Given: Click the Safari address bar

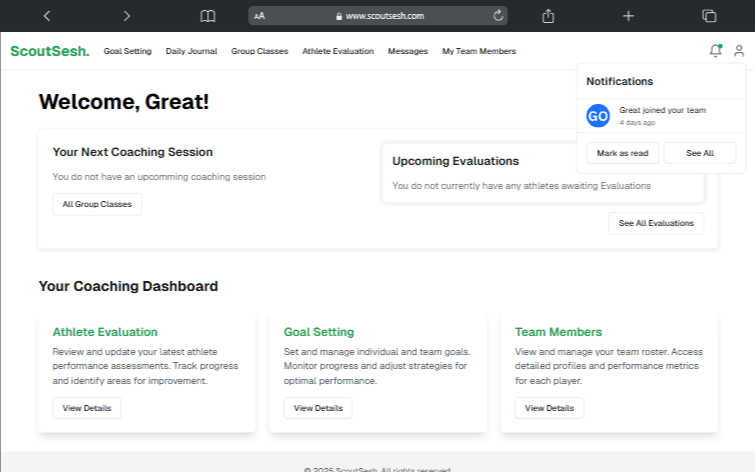Looking at the screenshot, I should point(378,16).
